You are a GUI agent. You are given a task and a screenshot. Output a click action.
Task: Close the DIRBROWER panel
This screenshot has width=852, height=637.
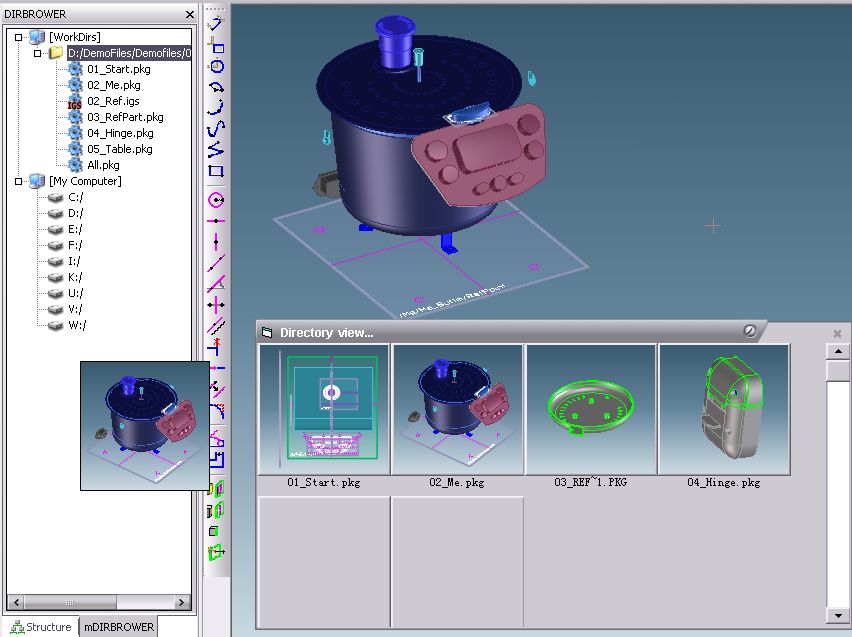click(x=190, y=14)
